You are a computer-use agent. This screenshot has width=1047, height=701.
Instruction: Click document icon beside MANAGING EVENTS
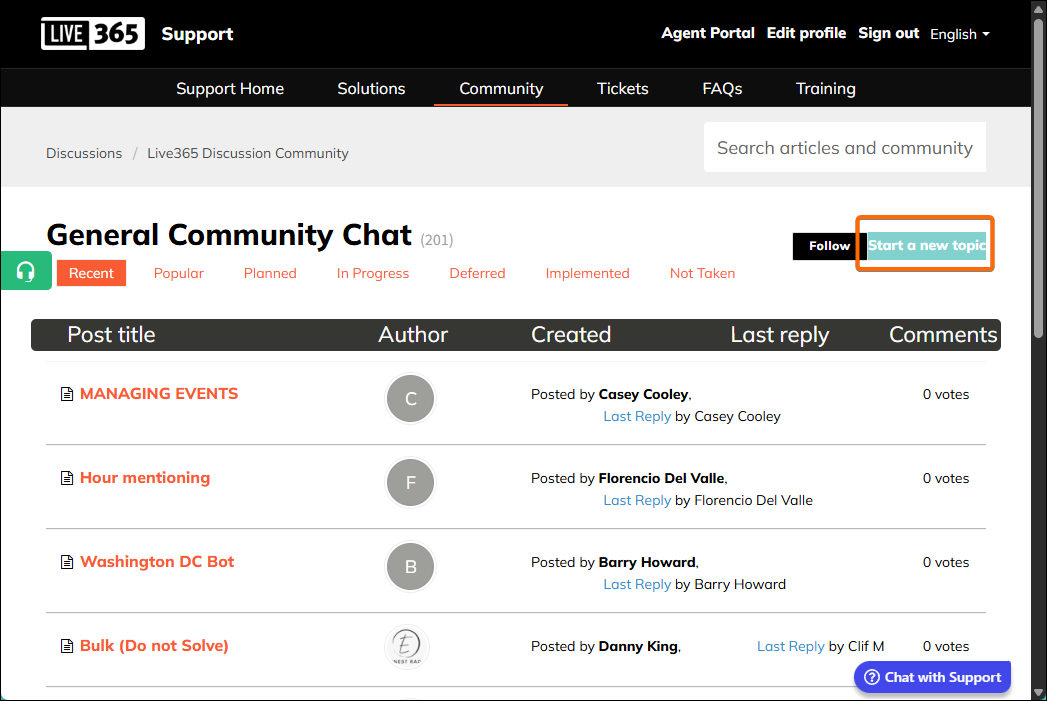click(x=67, y=394)
